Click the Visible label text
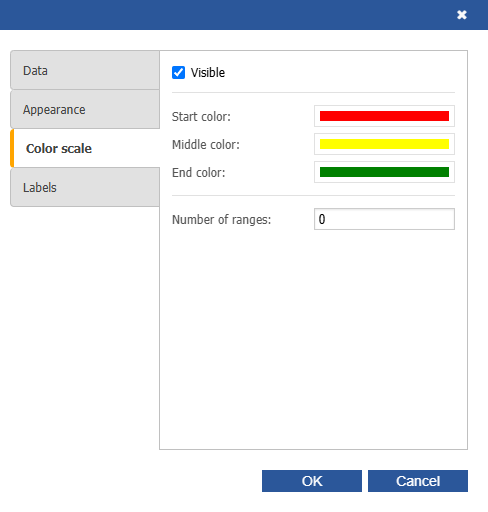 click(208, 73)
